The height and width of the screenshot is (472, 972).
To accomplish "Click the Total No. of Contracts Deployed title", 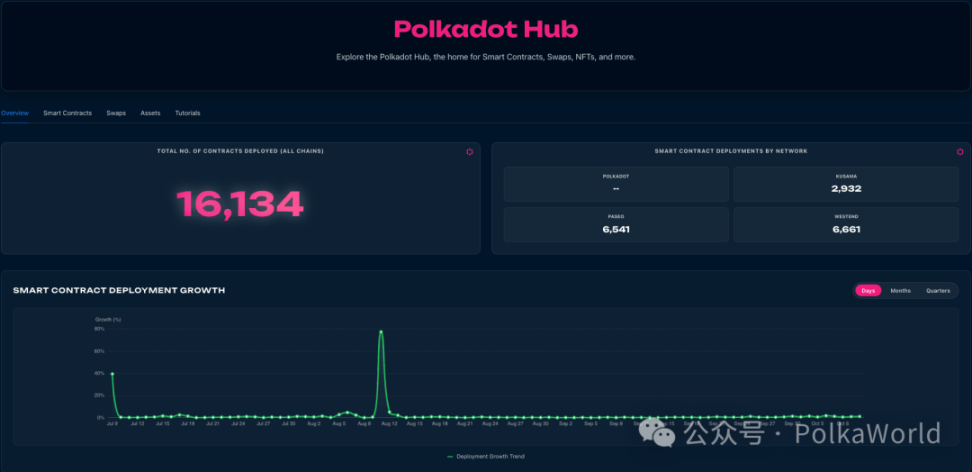I will [241, 151].
